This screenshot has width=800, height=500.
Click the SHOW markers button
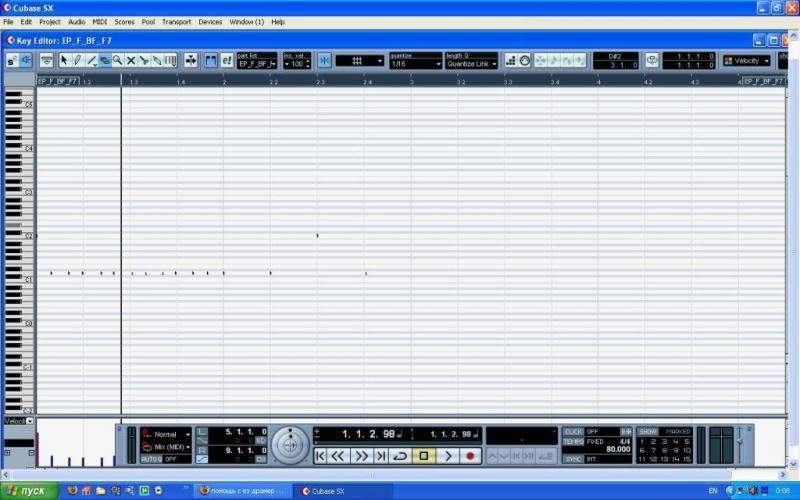point(648,432)
